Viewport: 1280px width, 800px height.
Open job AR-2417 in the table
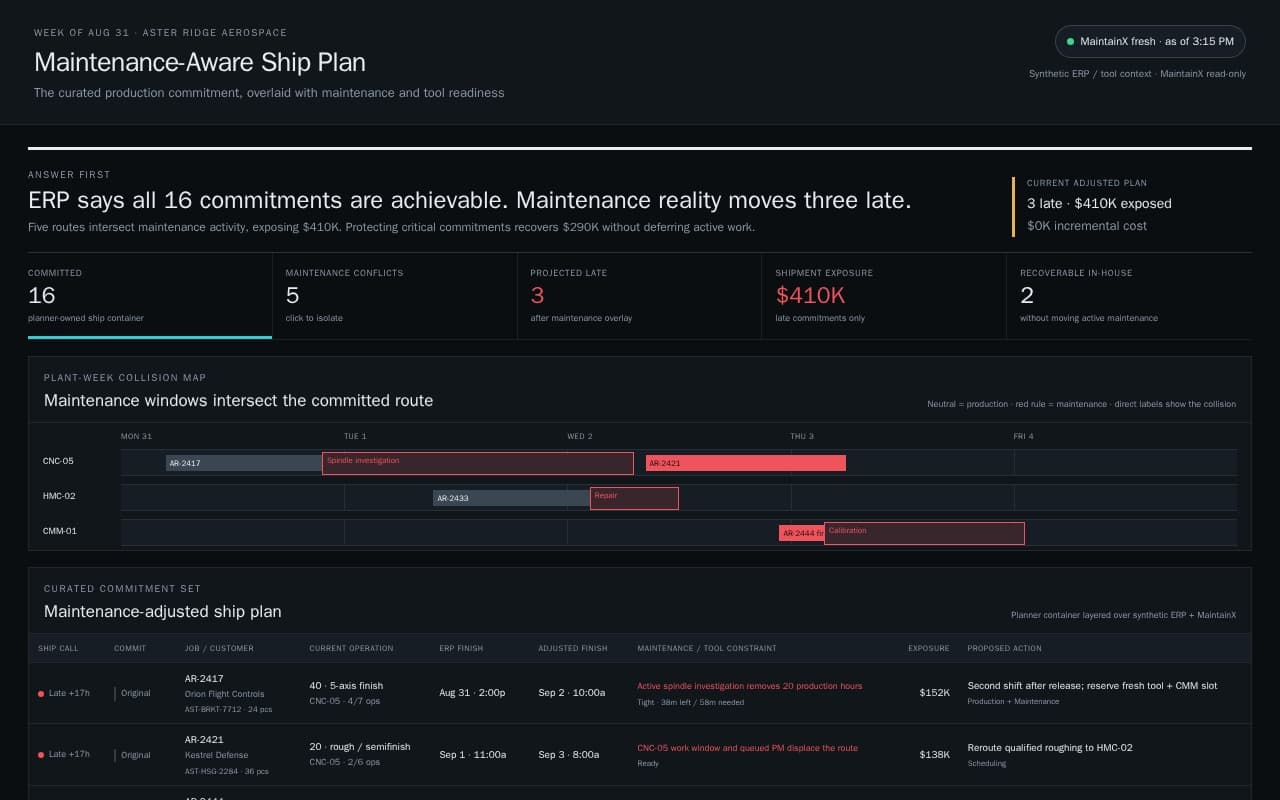(x=204, y=679)
